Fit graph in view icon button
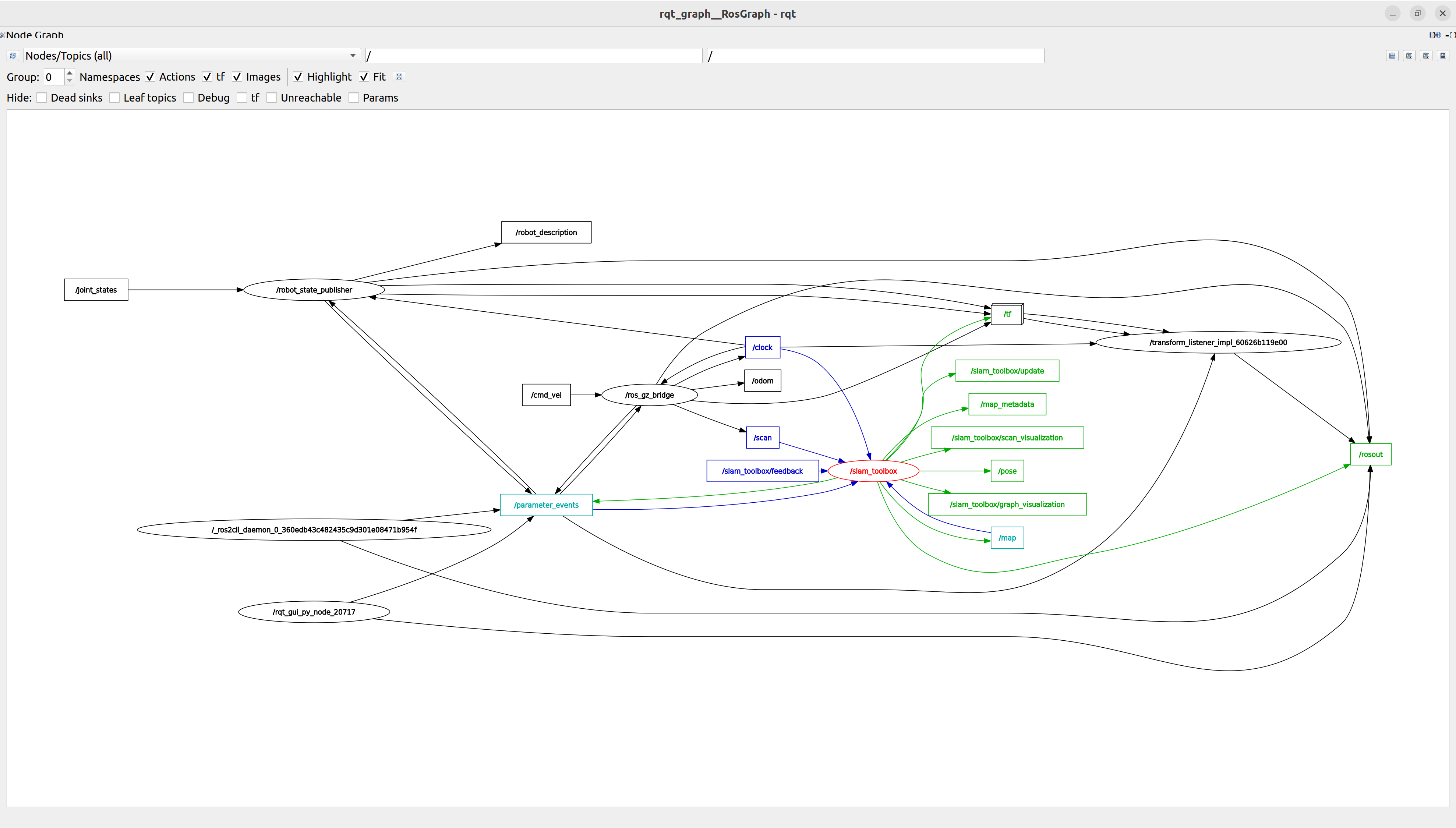The height and width of the screenshot is (828, 1456). coord(399,77)
